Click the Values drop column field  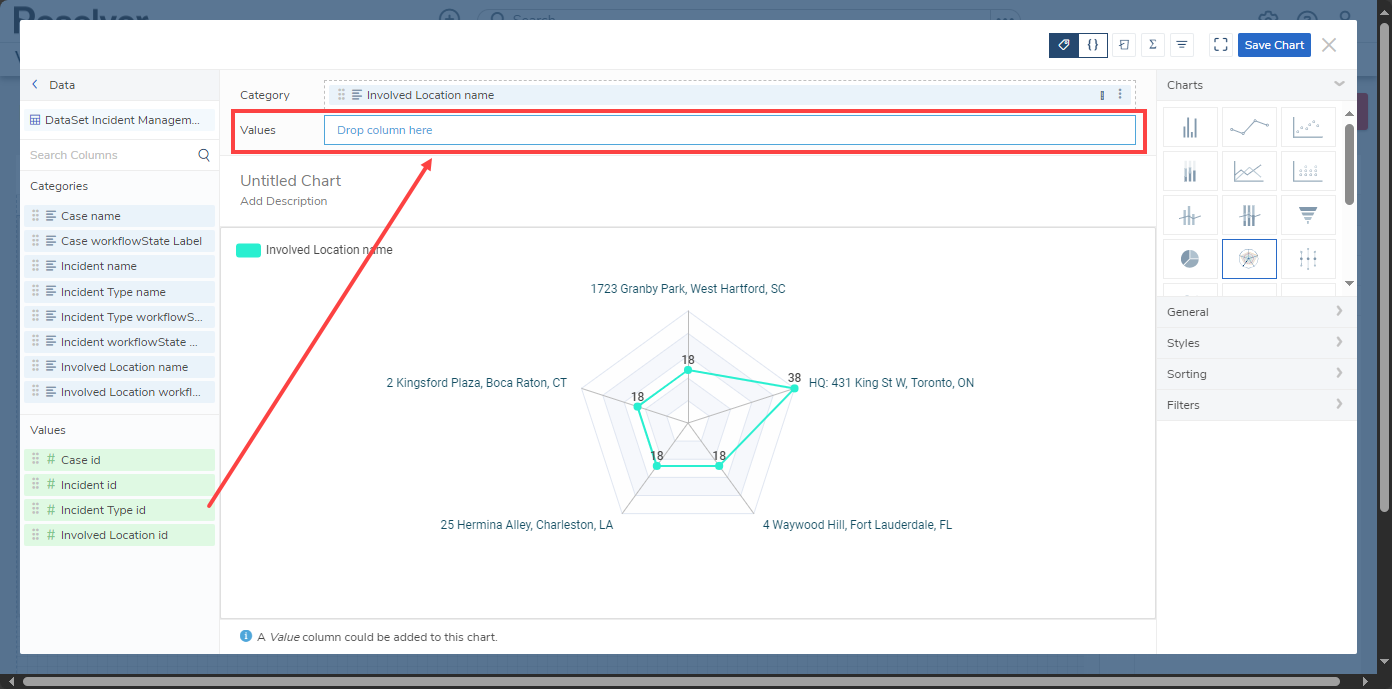[730, 130]
